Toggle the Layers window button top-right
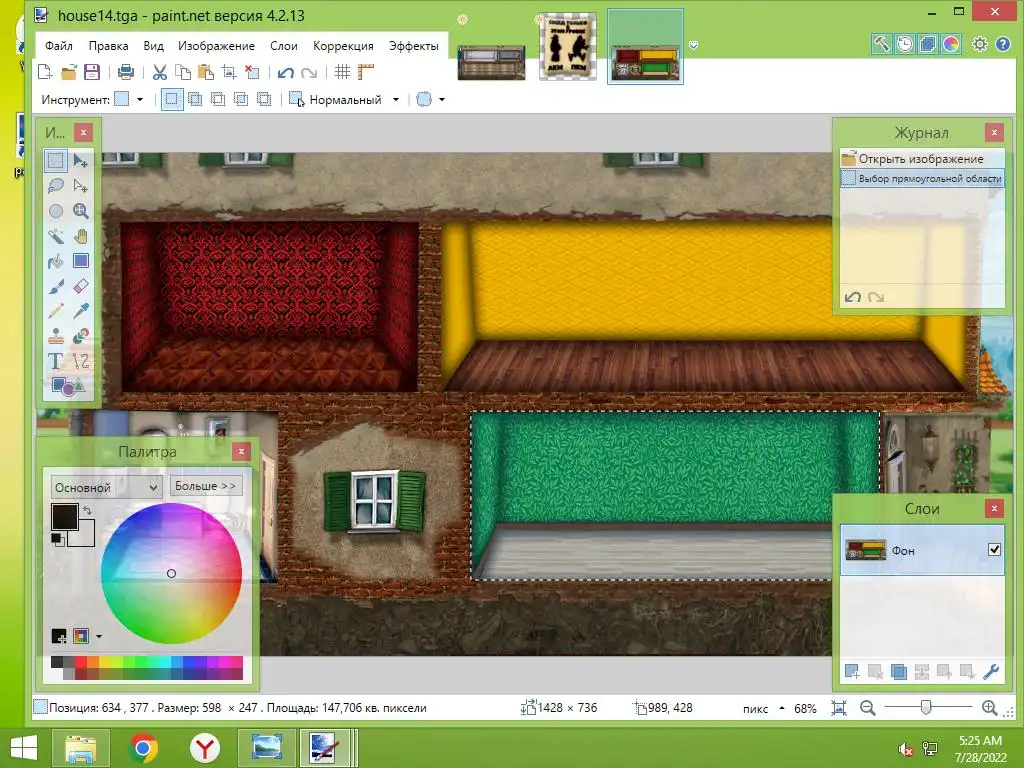This screenshot has width=1024, height=768. (927, 44)
